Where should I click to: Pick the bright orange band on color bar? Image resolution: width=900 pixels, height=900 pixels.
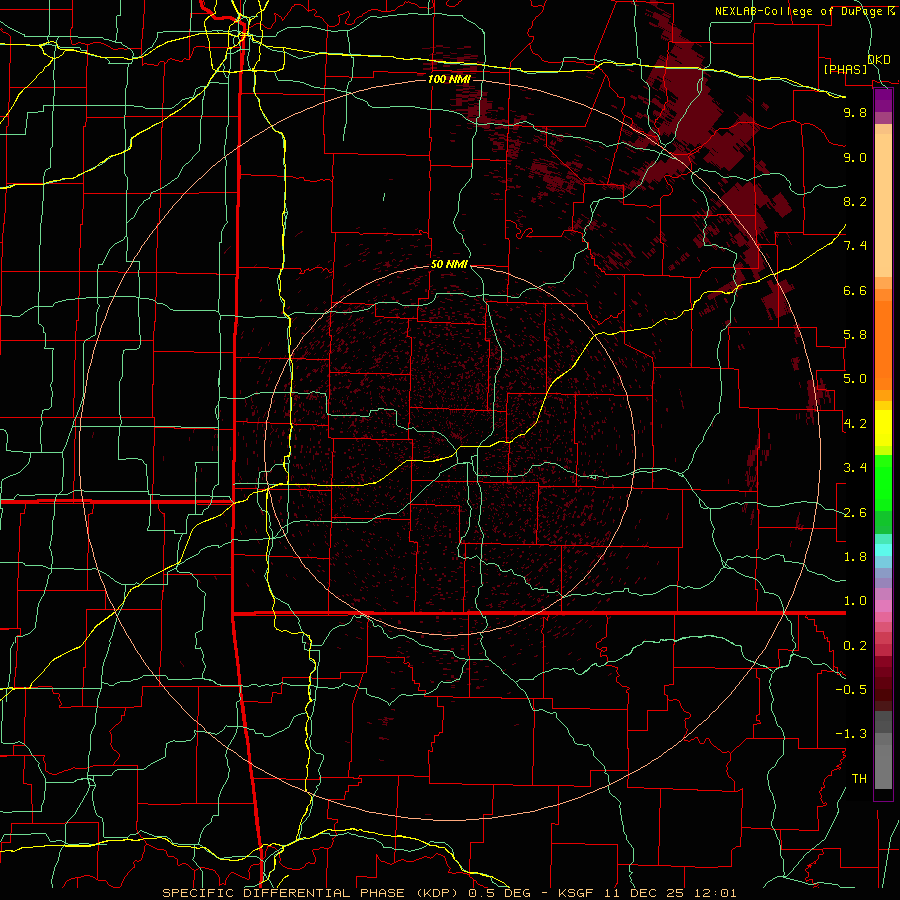tap(883, 346)
